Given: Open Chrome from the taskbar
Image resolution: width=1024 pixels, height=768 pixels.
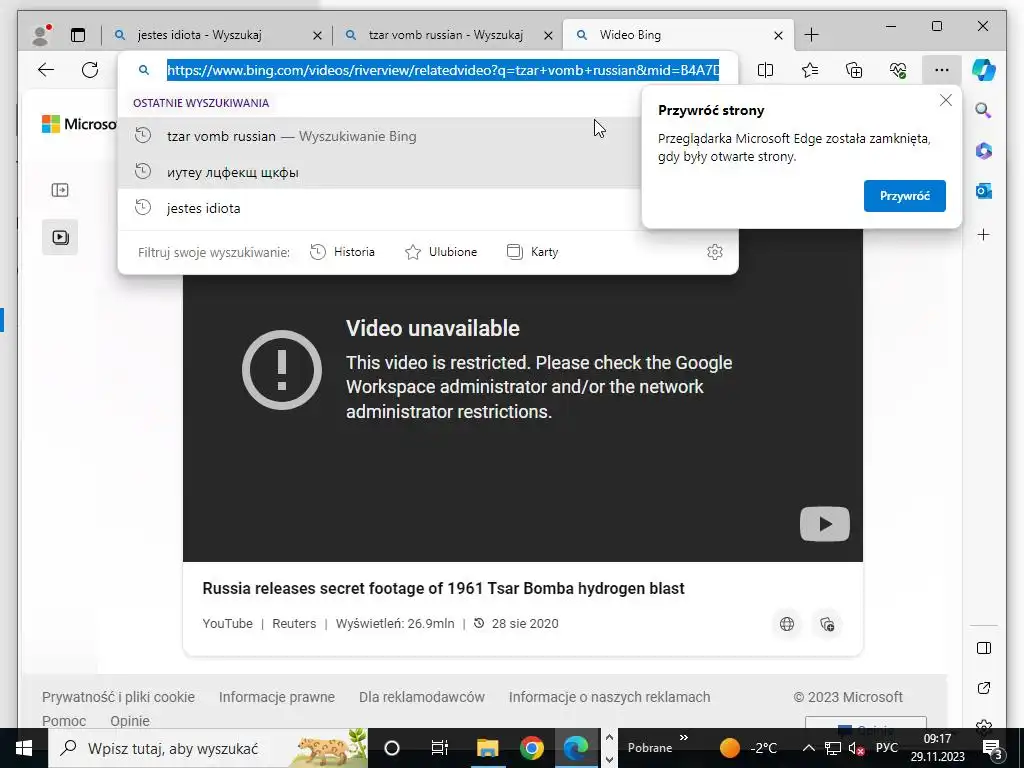Looking at the screenshot, I should 532,748.
